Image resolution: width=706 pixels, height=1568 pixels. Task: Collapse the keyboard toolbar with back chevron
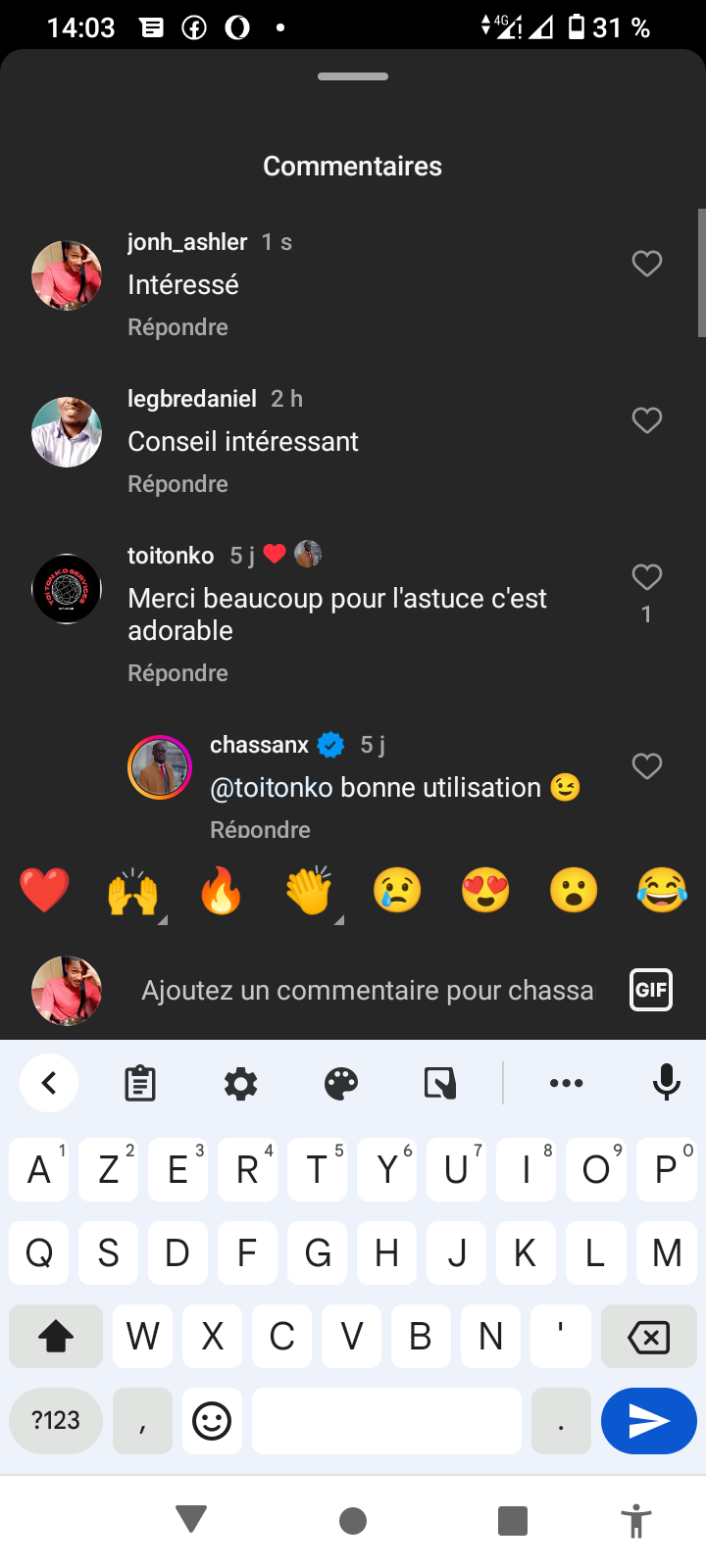[x=49, y=1083]
